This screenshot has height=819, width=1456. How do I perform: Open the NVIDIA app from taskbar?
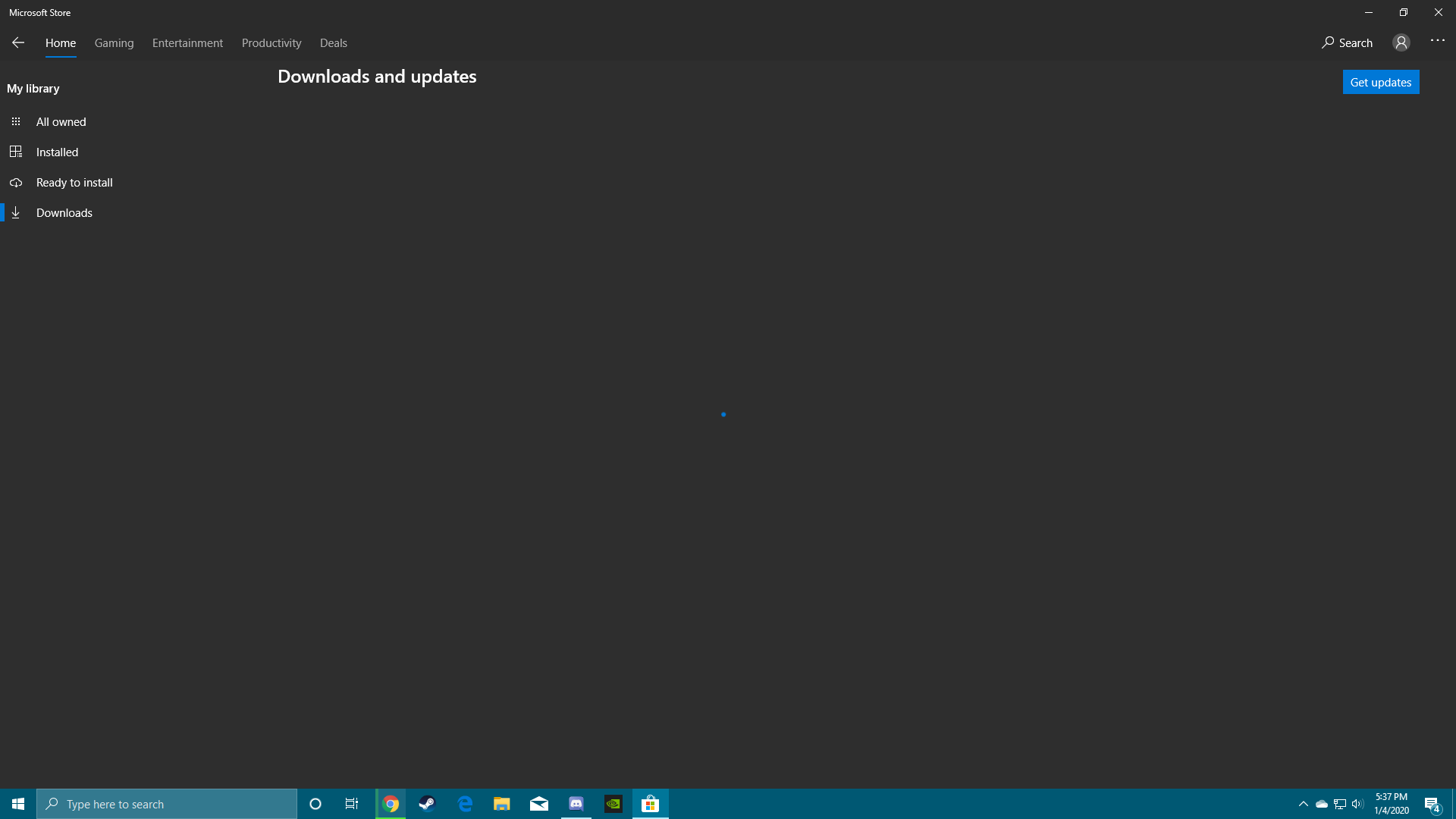(x=613, y=804)
